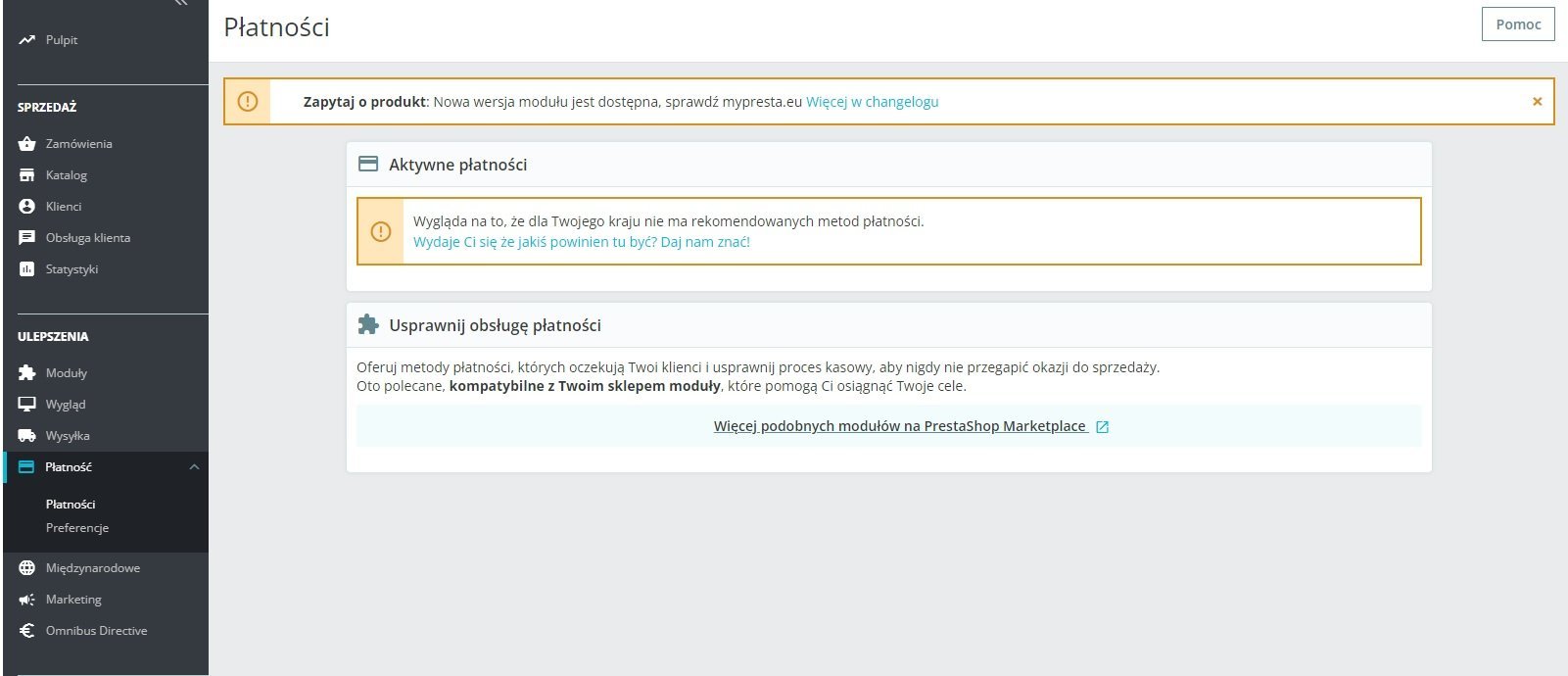Click the Wygląd monitor icon
The width and height of the screenshot is (1568, 676).
point(26,405)
